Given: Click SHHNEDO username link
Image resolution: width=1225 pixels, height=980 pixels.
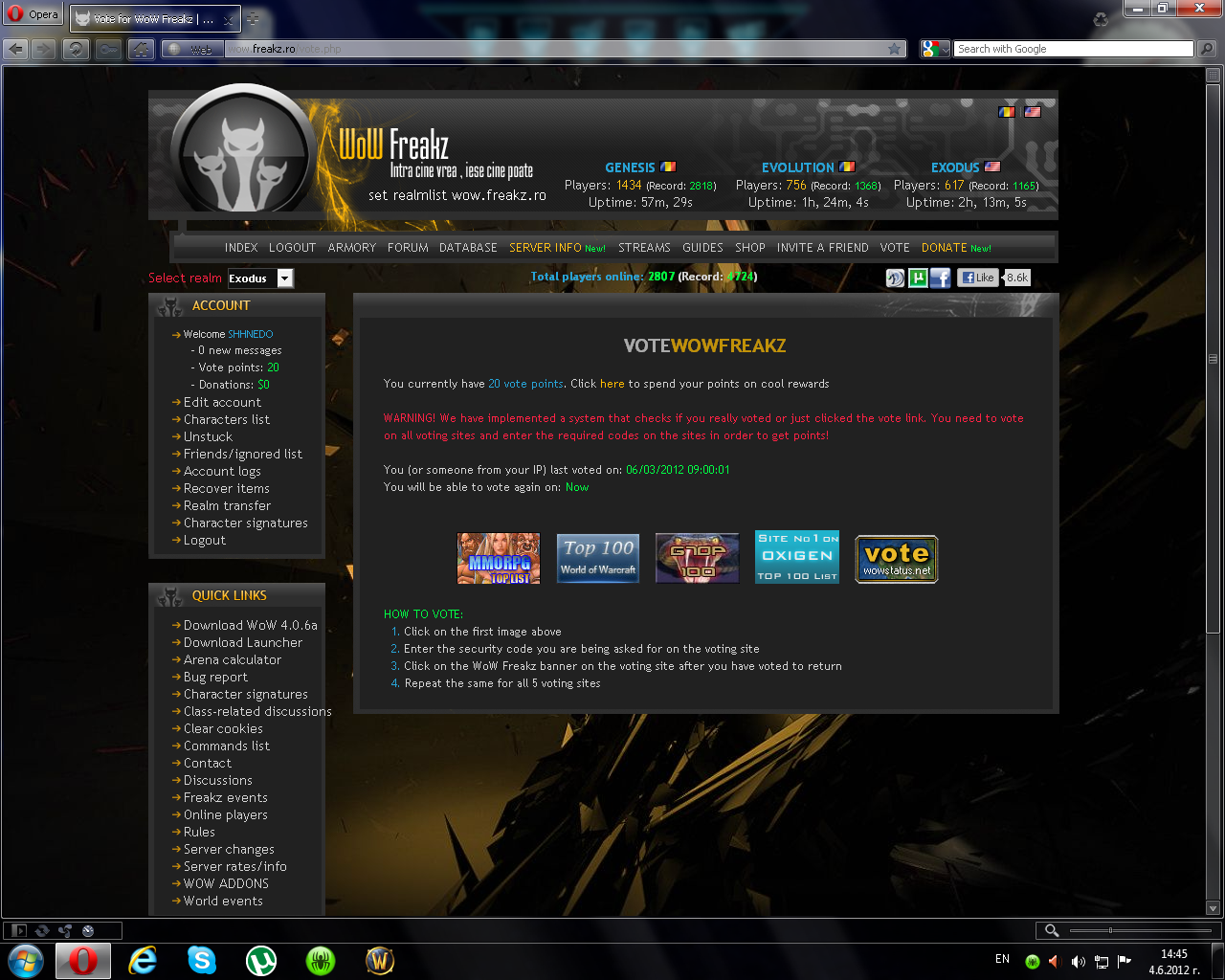Looking at the screenshot, I should [251, 334].
